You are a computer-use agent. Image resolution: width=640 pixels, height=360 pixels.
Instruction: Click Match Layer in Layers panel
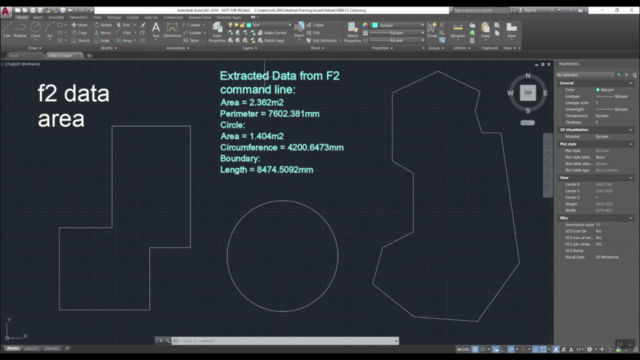coord(271,40)
